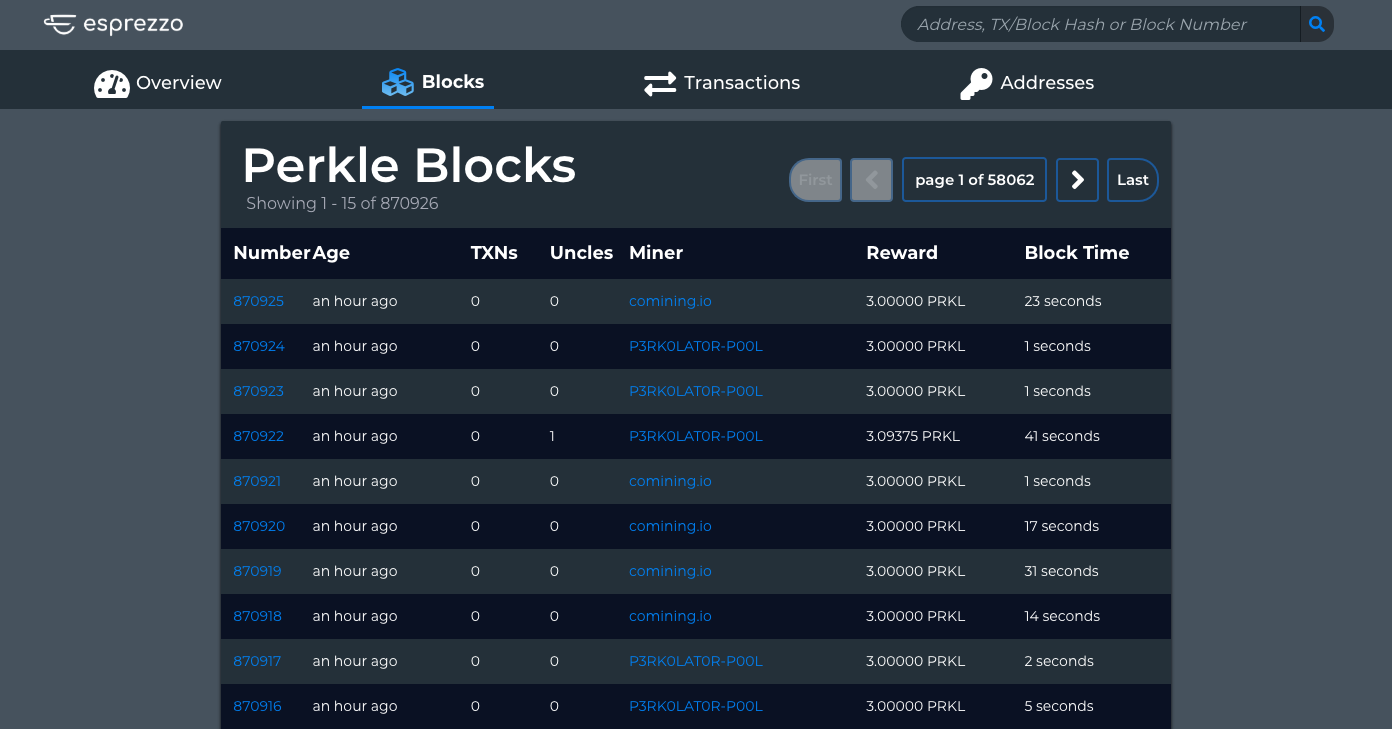
Task: Click the Transactions arrows icon
Action: (x=660, y=84)
